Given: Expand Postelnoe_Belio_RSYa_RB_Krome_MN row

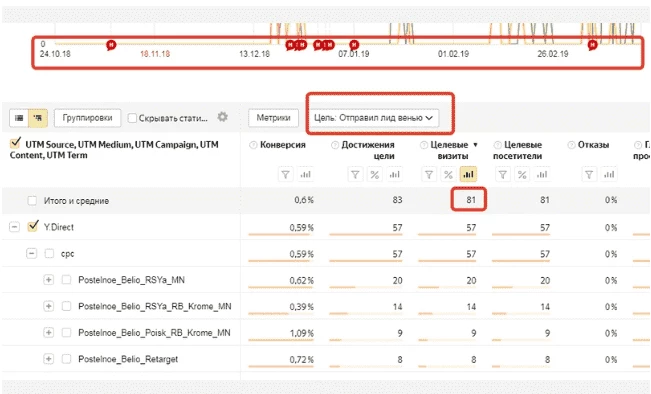Looking at the screenshot, I should 49,306.
